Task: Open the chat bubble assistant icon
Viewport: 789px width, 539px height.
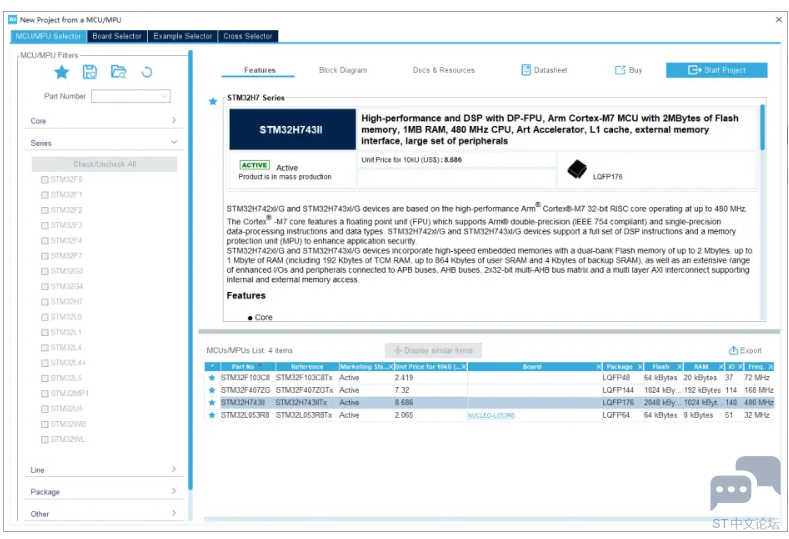Action: click(x=745, y=483)
